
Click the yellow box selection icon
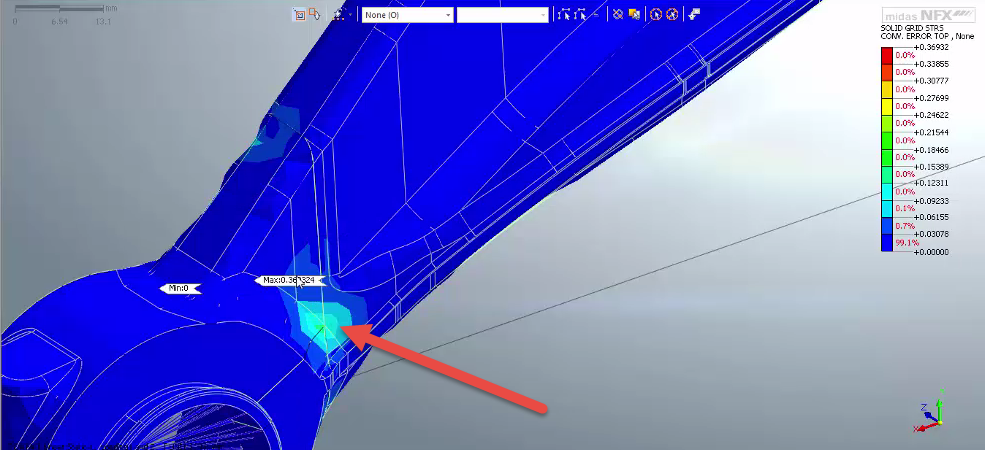click(634, 14)
